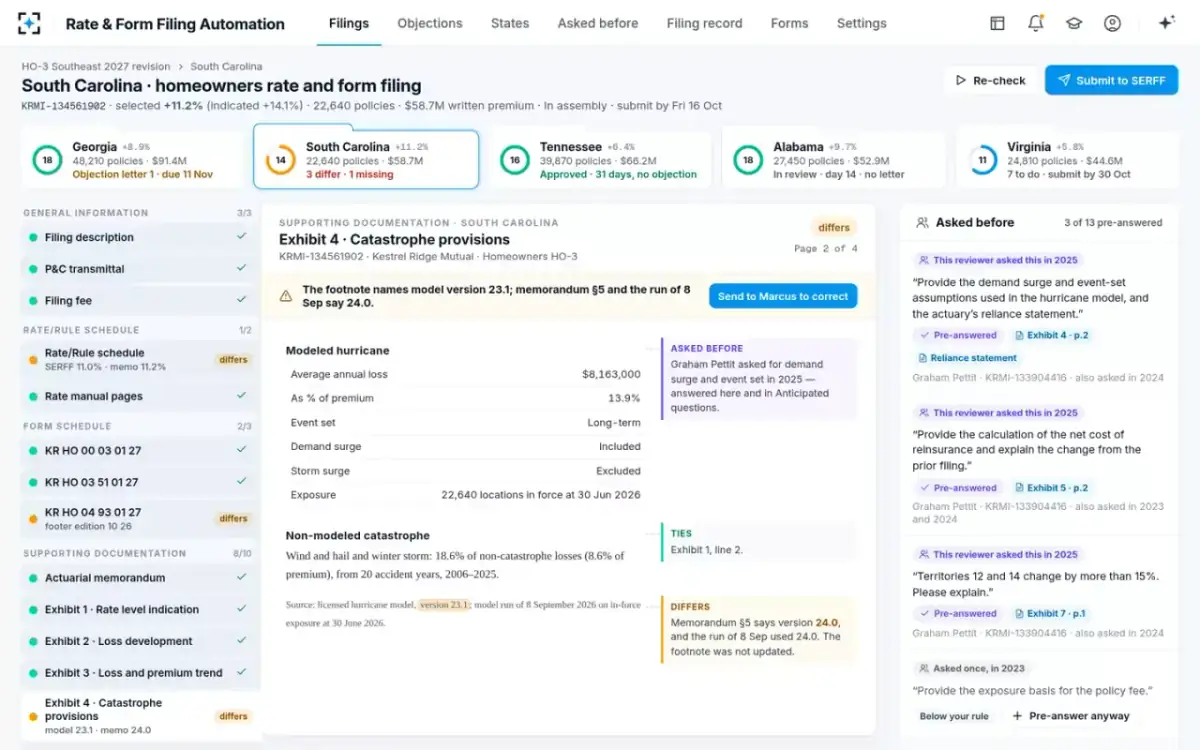The width and height of the screenshot is (1200, 750).
Task: Open the Forms tab
Action: tap(789, 23)
